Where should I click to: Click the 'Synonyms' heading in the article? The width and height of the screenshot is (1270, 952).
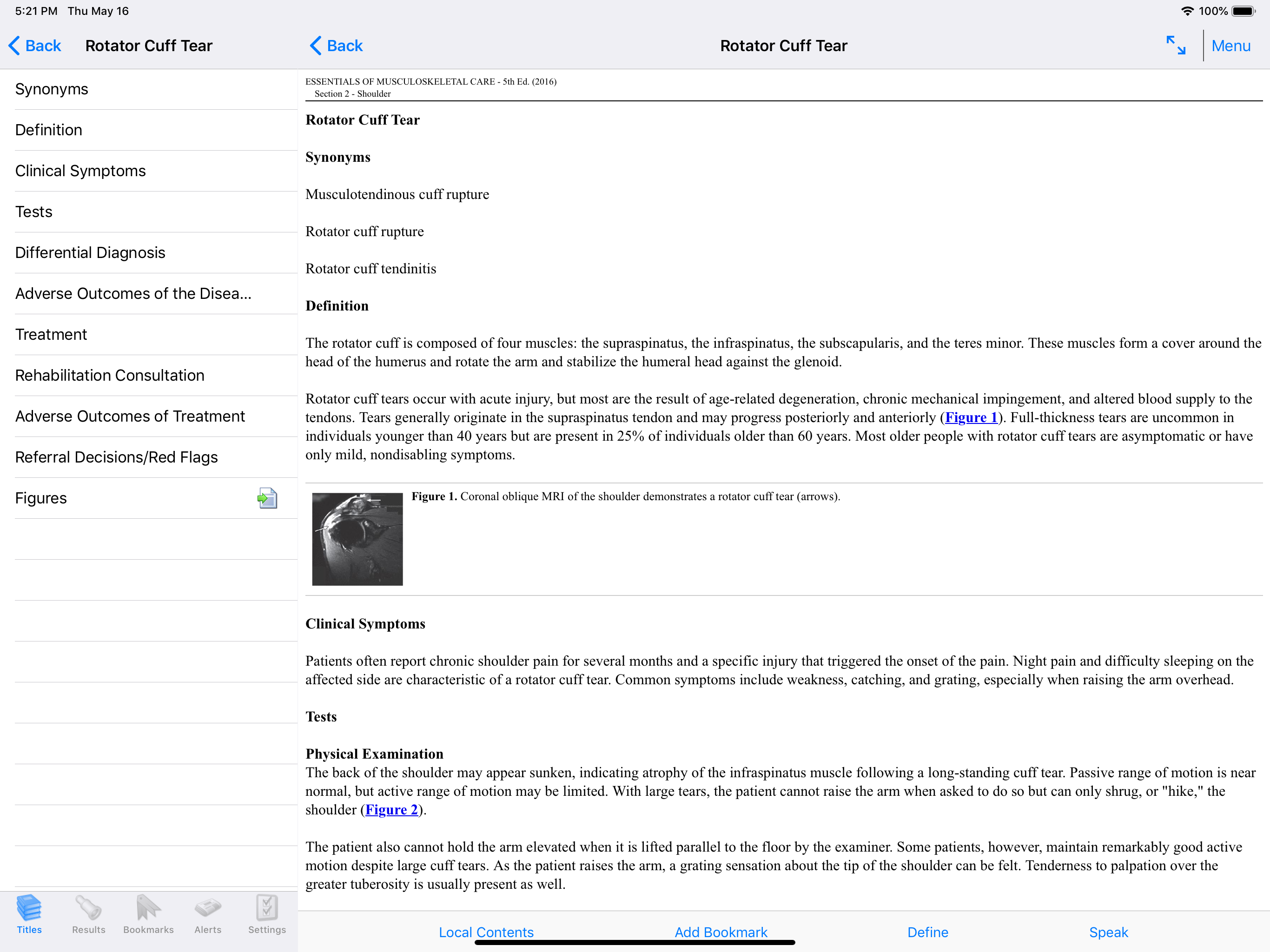337,157
